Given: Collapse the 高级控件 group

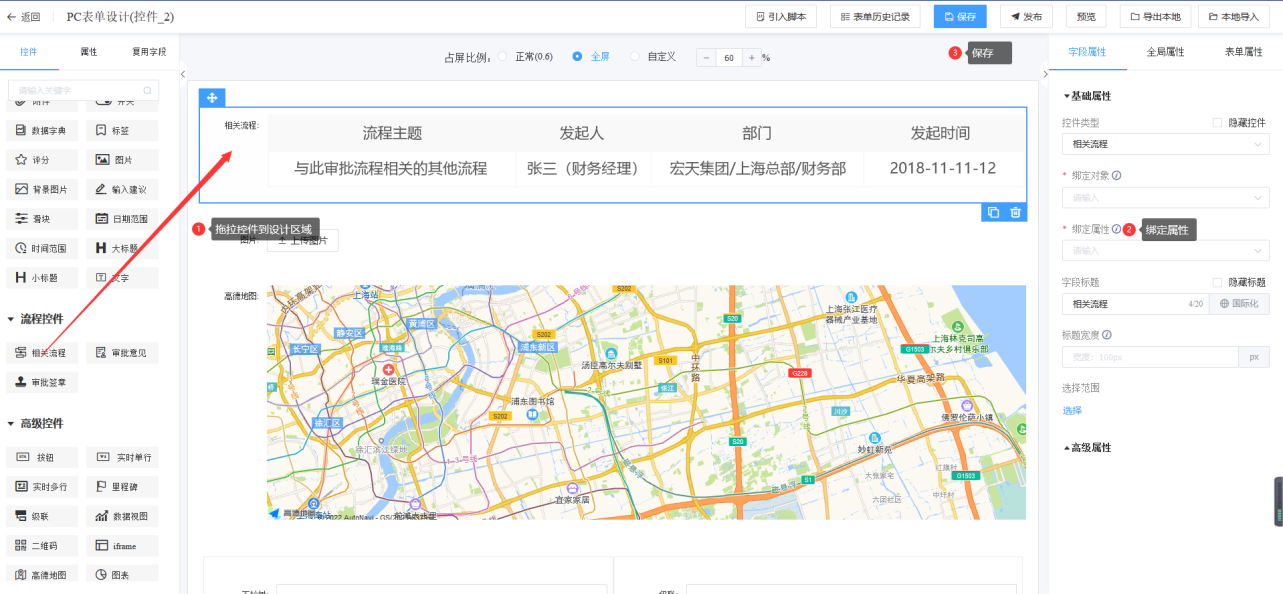Looking at the screenshot, I should coord(35,423).
